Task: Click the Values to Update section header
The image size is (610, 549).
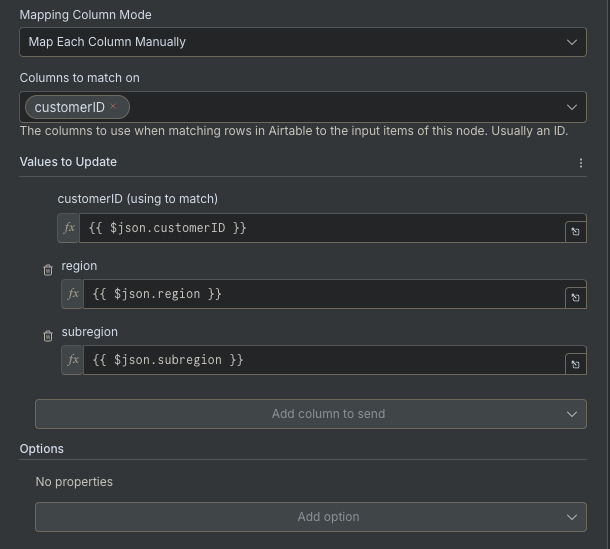Action: (x=68, y=162)
